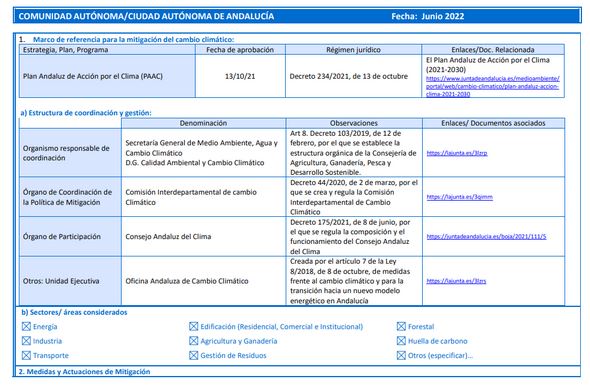Image resolution: width=590 pixels, height=387 pixels.
Task: Select the text Decreto 234/2021, de 13 de octubre
Action: (348, 76)
